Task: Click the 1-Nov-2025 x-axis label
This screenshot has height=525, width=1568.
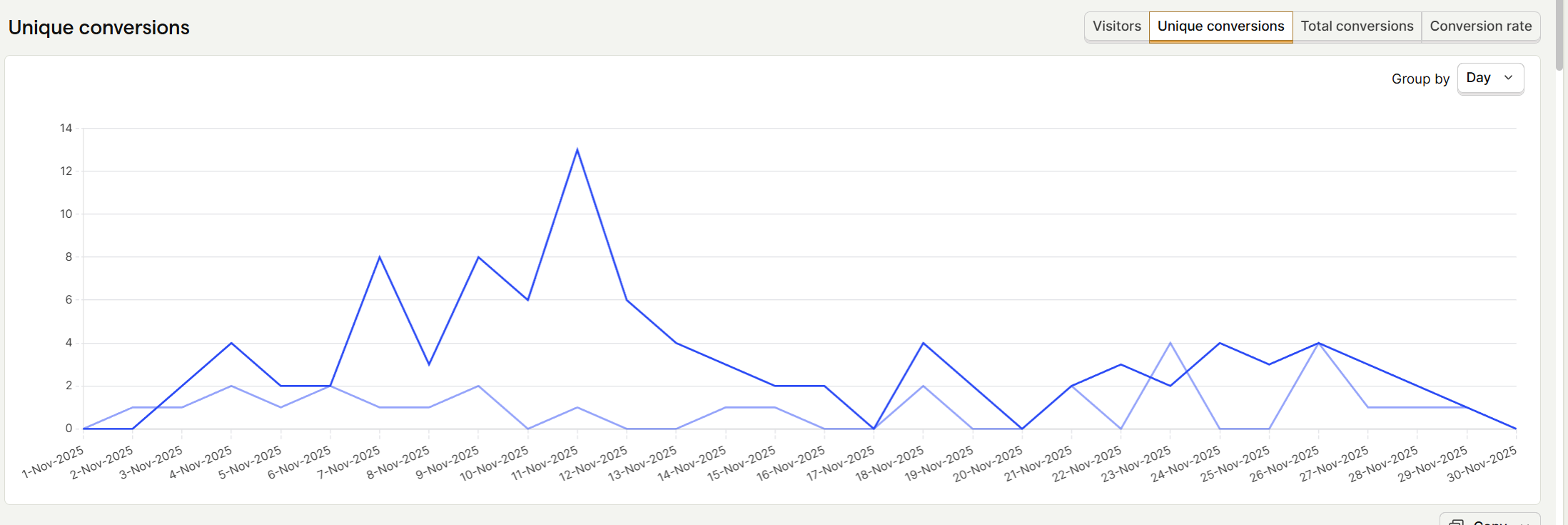Action: coord(54,462)
